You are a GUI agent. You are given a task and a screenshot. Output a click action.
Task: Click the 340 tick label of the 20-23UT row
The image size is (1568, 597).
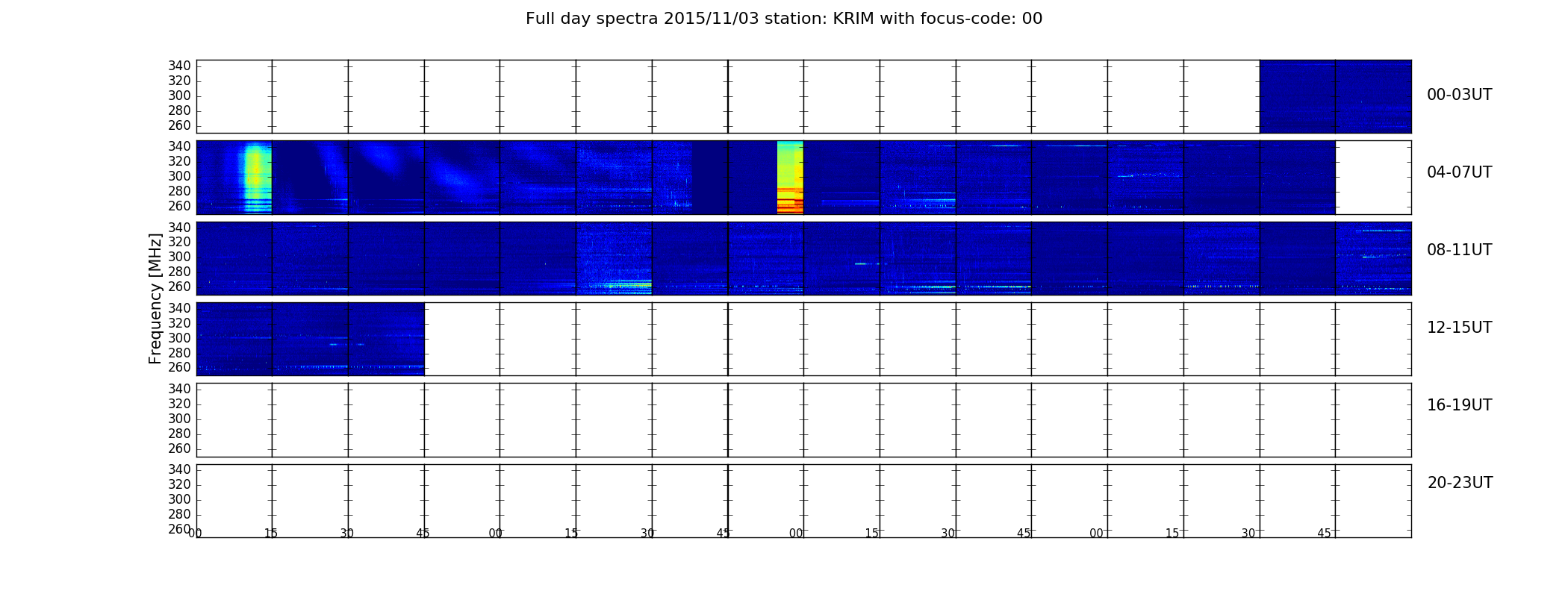[179, 469]
